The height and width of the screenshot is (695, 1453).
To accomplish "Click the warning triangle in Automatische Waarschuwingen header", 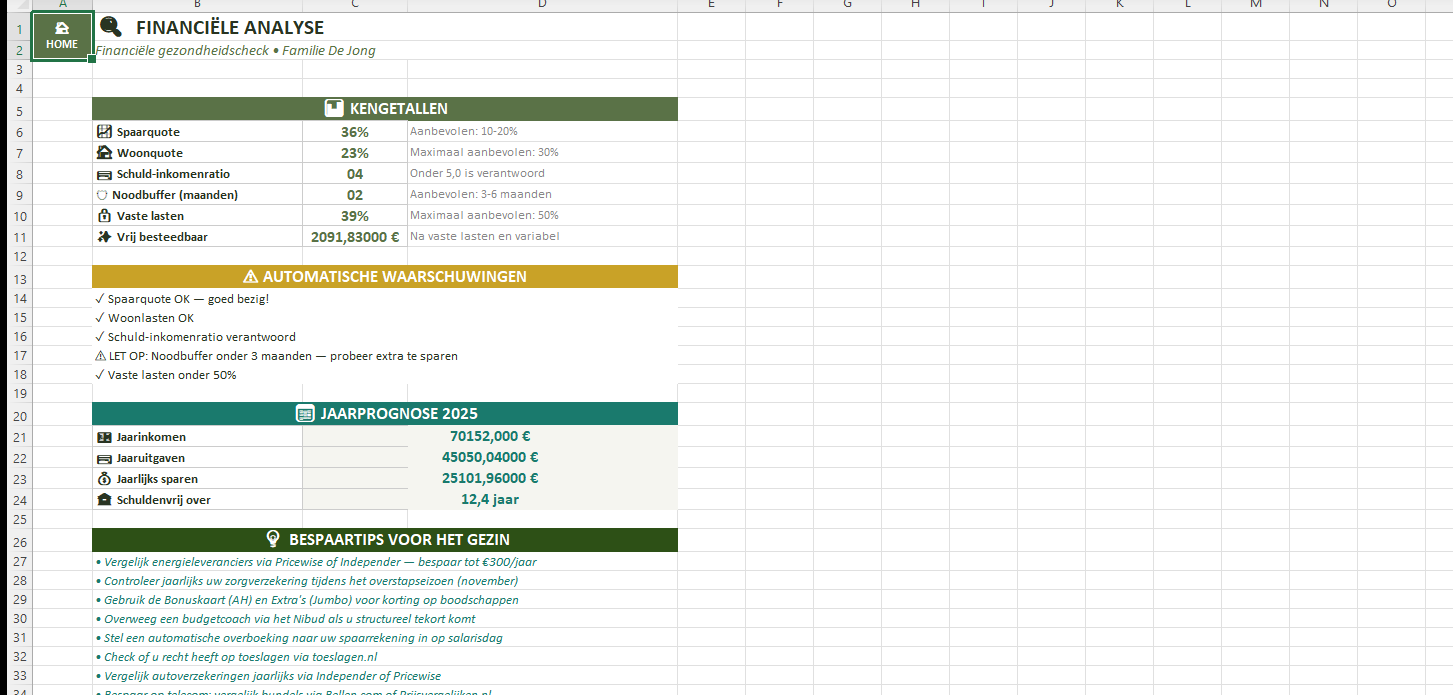I will pyautogui.click(x=250, y=277).
